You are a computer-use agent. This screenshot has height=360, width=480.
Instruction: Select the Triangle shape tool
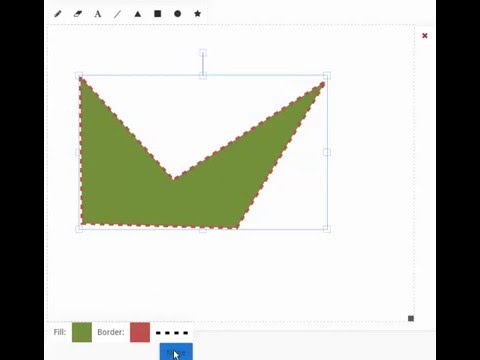tap(138, 14)
